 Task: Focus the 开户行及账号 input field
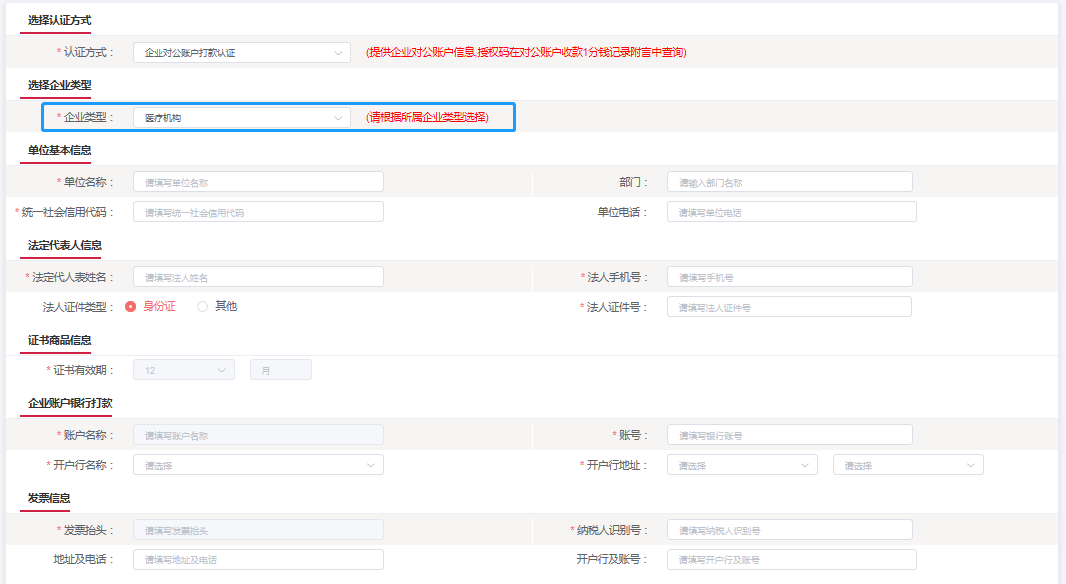pos(791,559)
